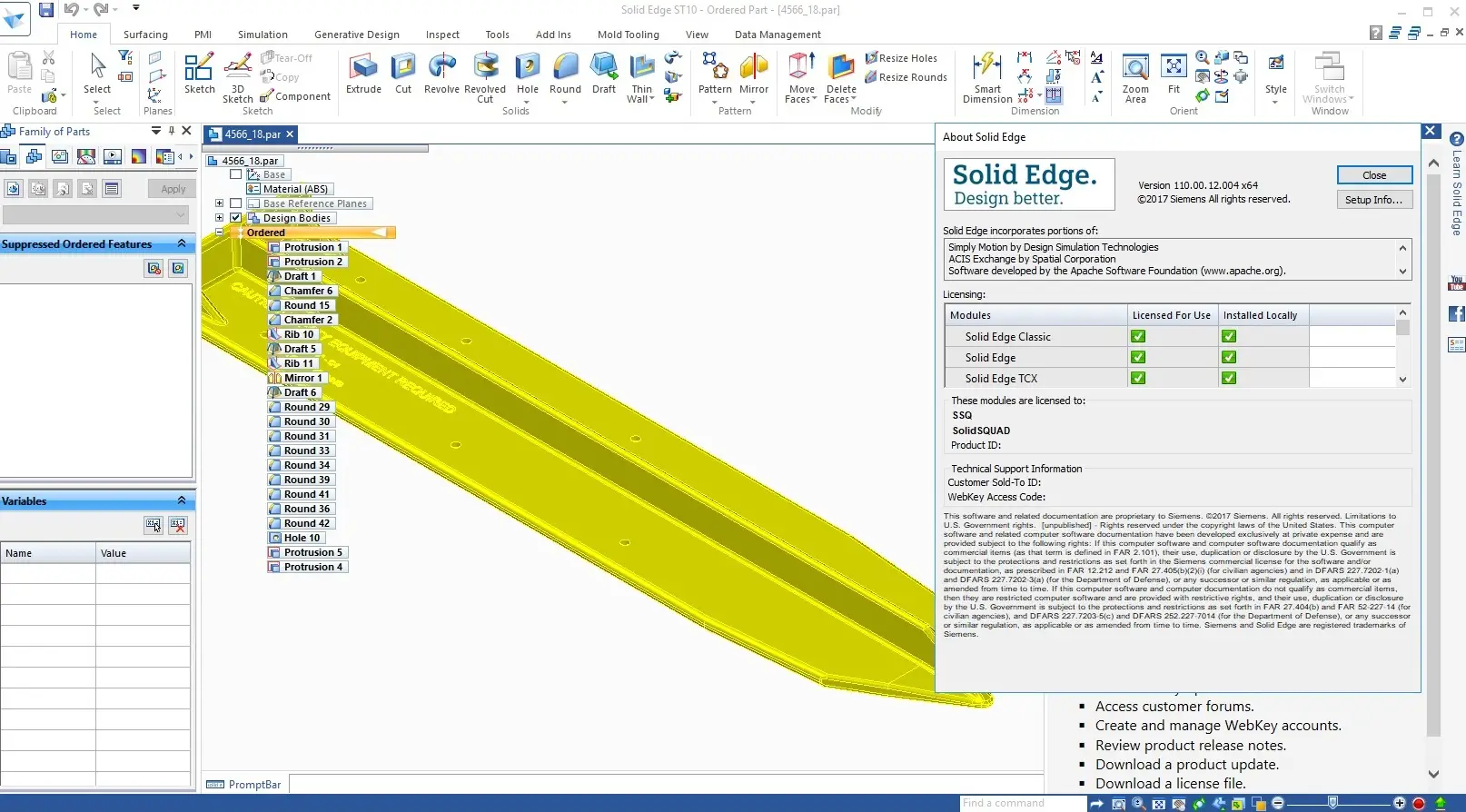
Task: Toggle Solid Edge Classic Installed Locally checkbox
Action: 1229,336
